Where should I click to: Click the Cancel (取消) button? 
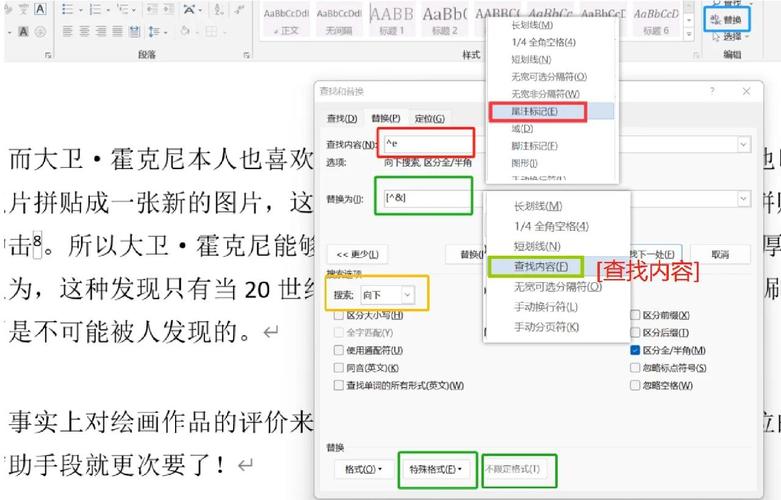tap(720, 254)
